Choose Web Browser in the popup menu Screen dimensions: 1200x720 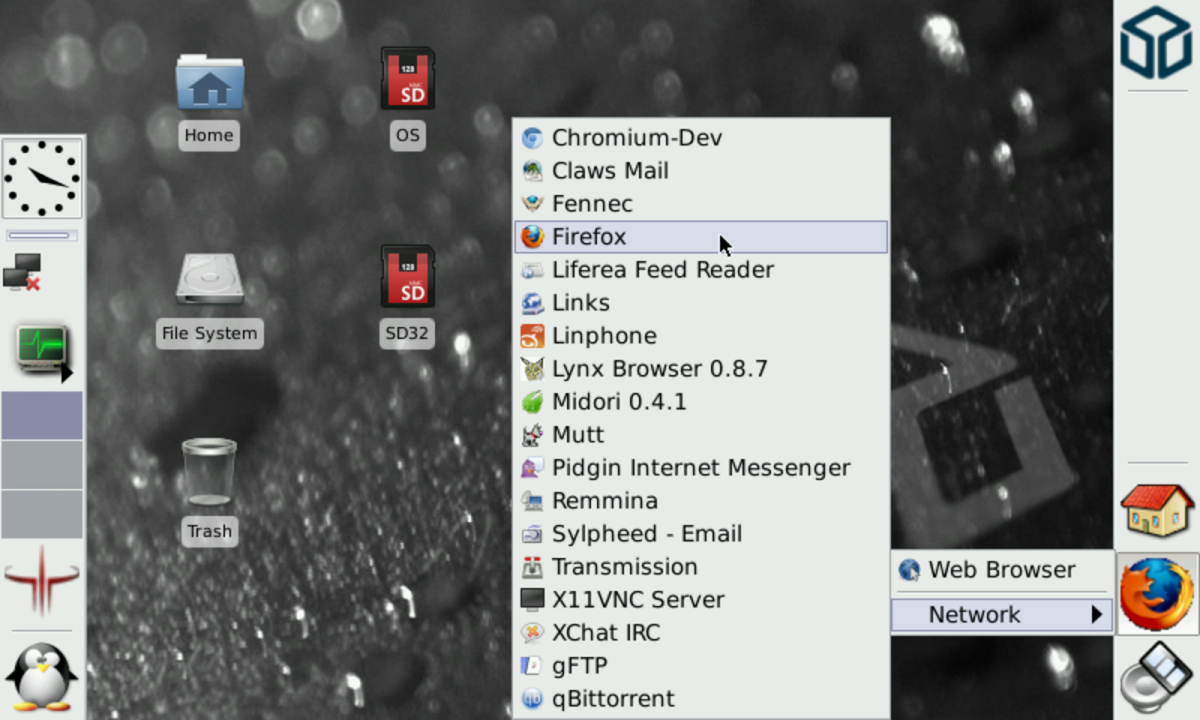click(x=1001, y=570)
